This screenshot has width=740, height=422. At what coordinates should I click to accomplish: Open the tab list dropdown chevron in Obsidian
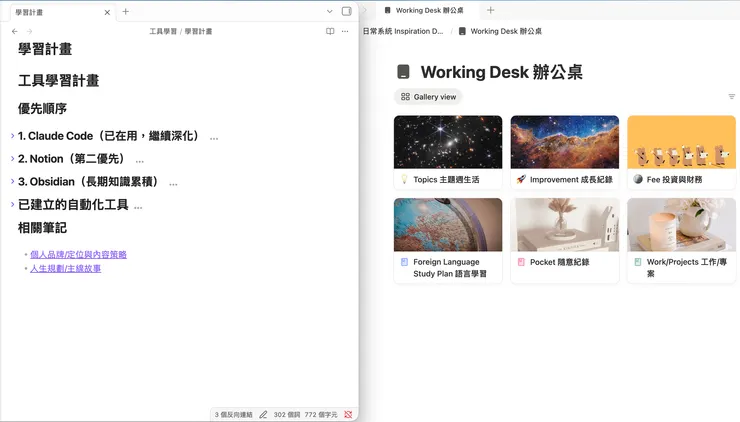[329, 11]
